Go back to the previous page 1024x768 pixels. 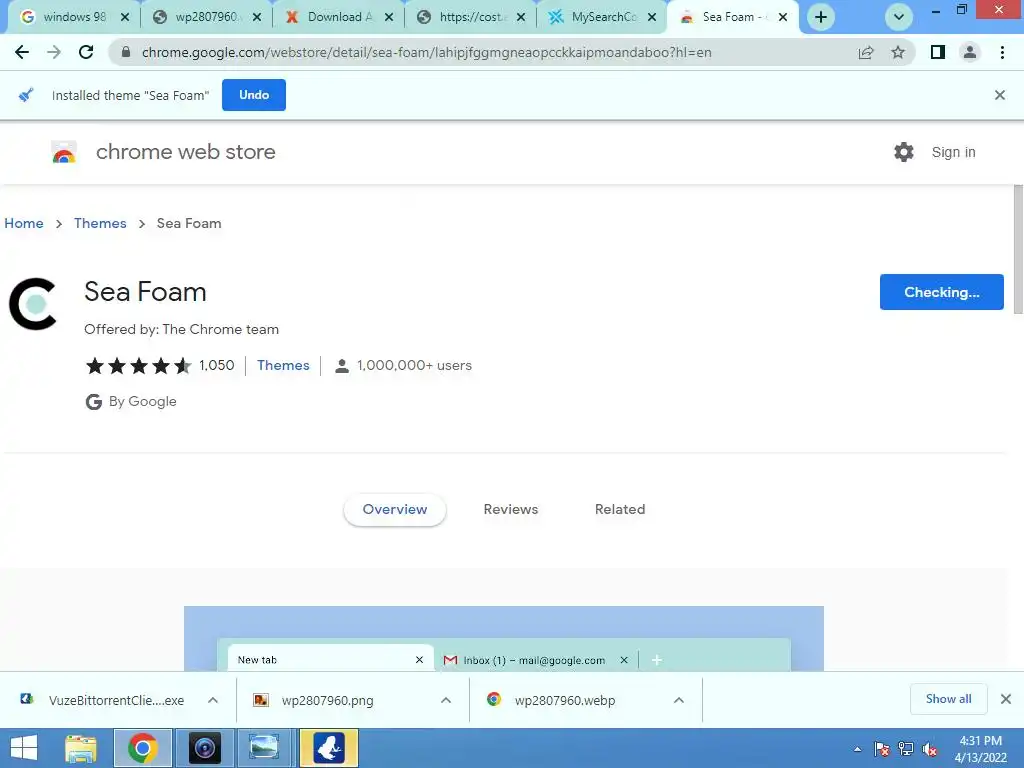(x=22, y=52)
